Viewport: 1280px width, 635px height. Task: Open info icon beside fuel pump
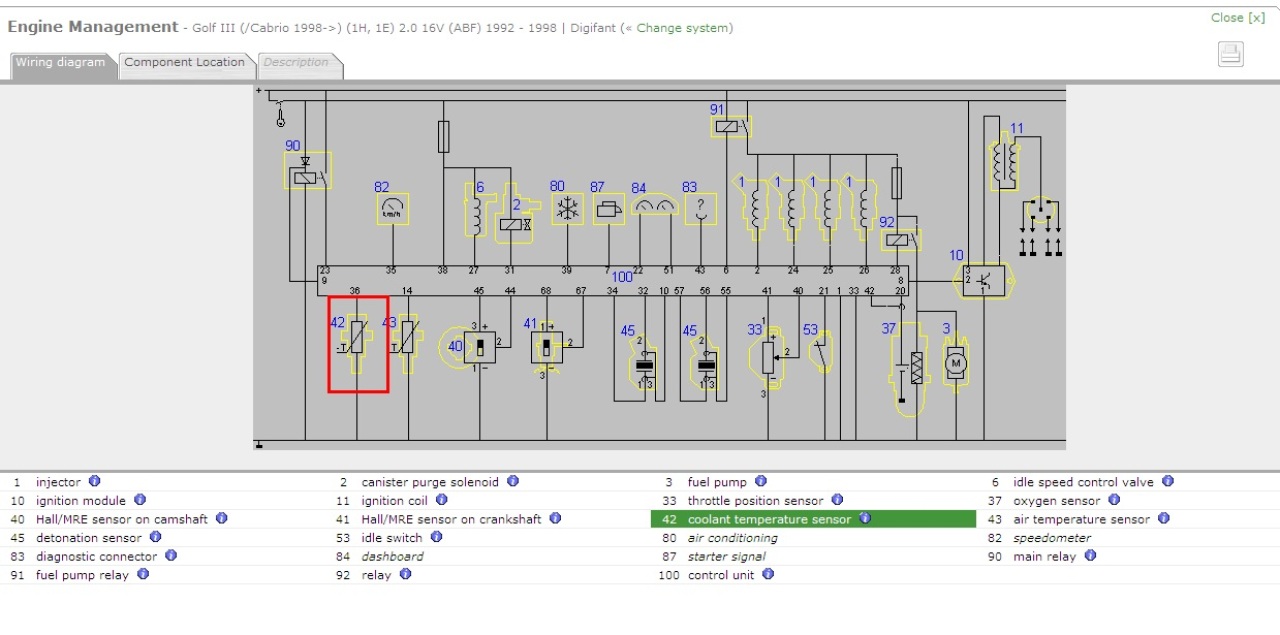tap(760, 481)
